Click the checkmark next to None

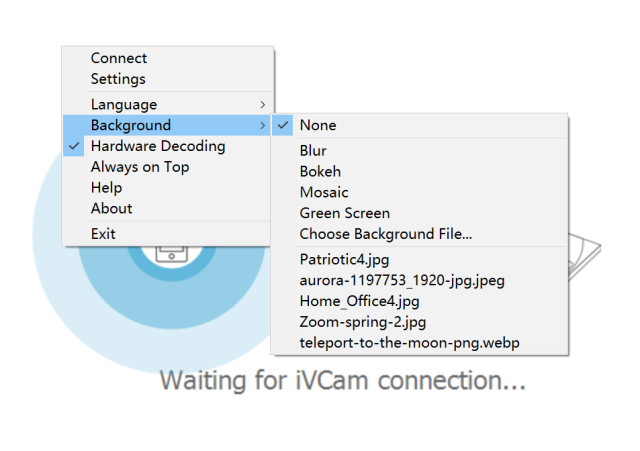tap(283, 125)
